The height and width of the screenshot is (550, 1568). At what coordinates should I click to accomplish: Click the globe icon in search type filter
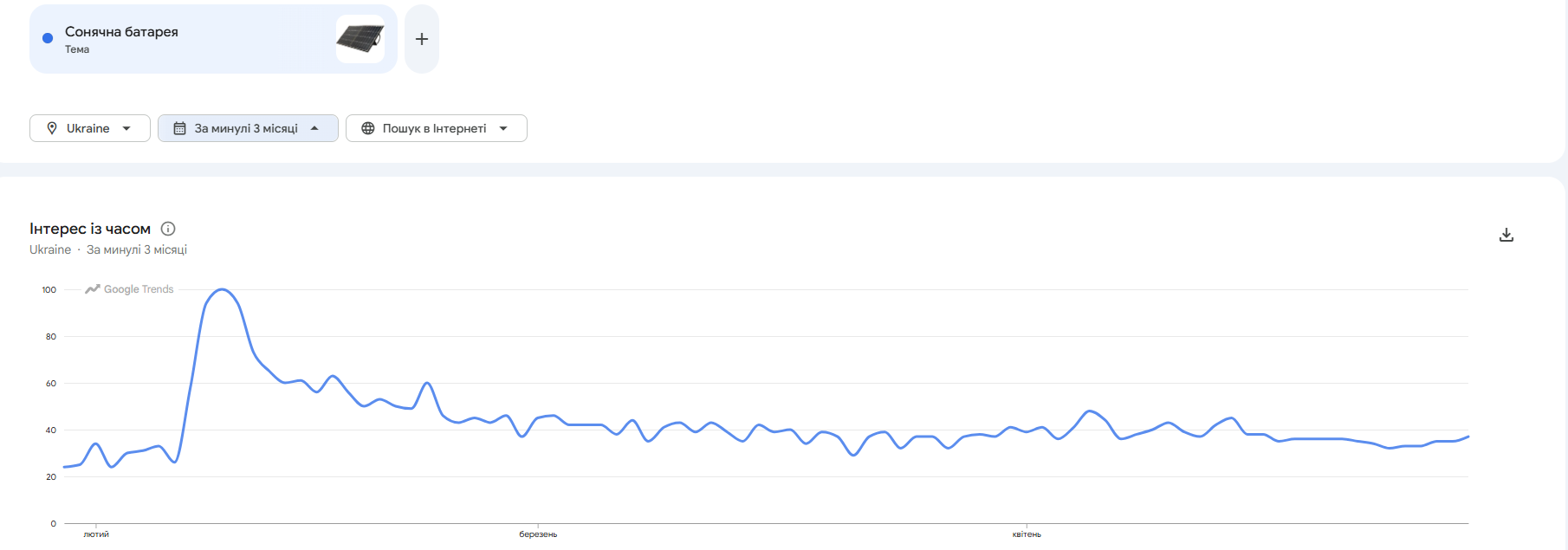368,128
